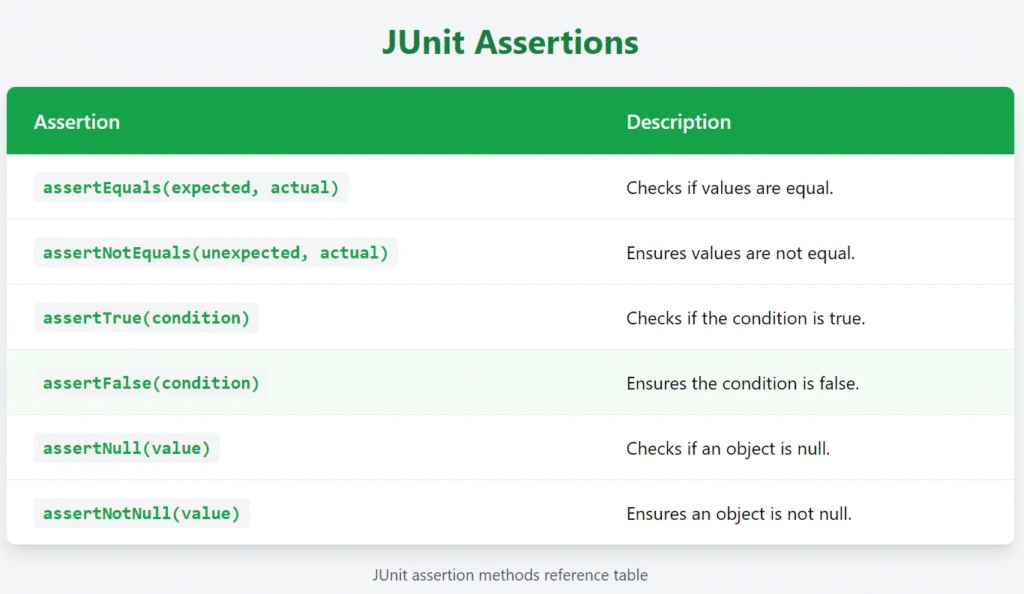Screen dimensions: 1024x594
Task: Click the word 'Assertions' in the heading
Action: click(x=556, y=42)
